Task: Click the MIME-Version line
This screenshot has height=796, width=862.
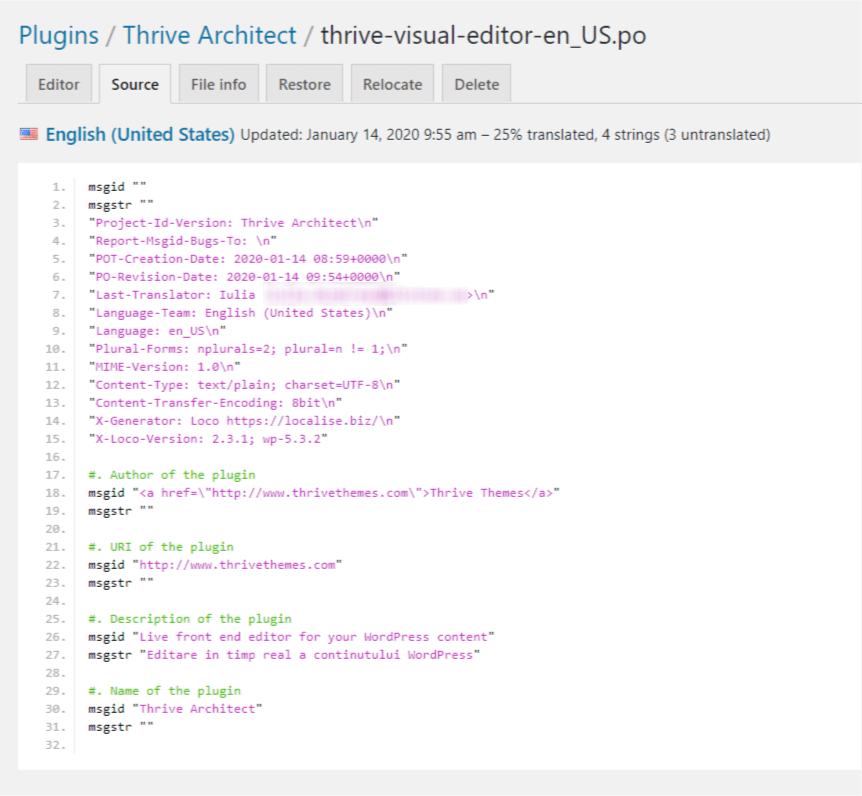Action: coord(164,367)
